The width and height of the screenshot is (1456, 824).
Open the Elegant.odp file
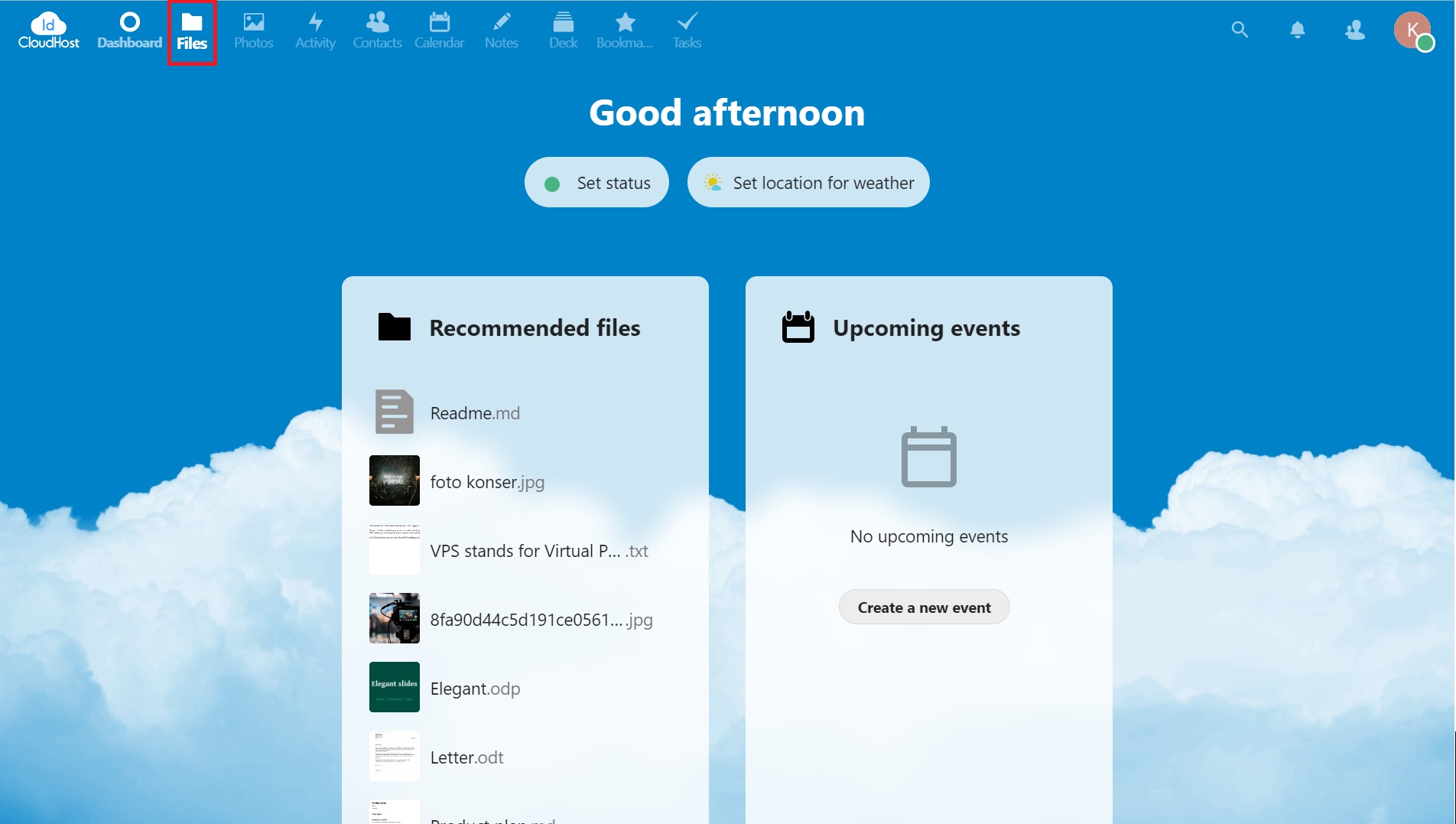(x=475, y=689)
